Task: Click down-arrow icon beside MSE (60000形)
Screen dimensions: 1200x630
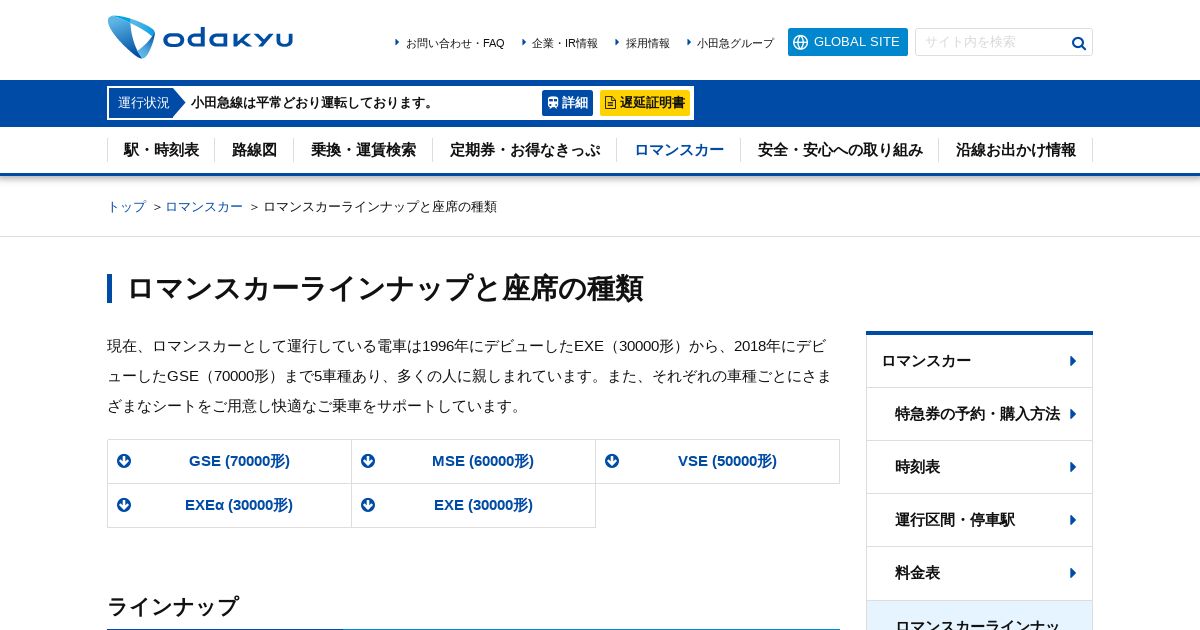Action: (368, 461)
